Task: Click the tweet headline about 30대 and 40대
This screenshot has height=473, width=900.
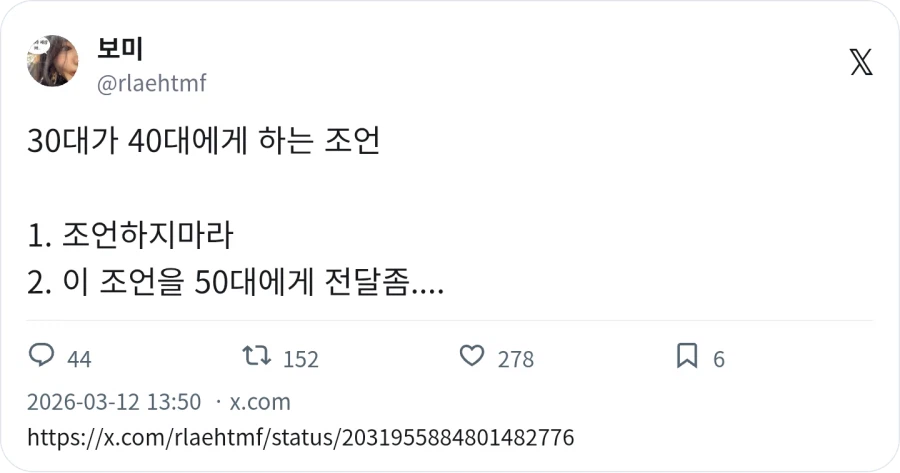Action: (x=204, y=142)
